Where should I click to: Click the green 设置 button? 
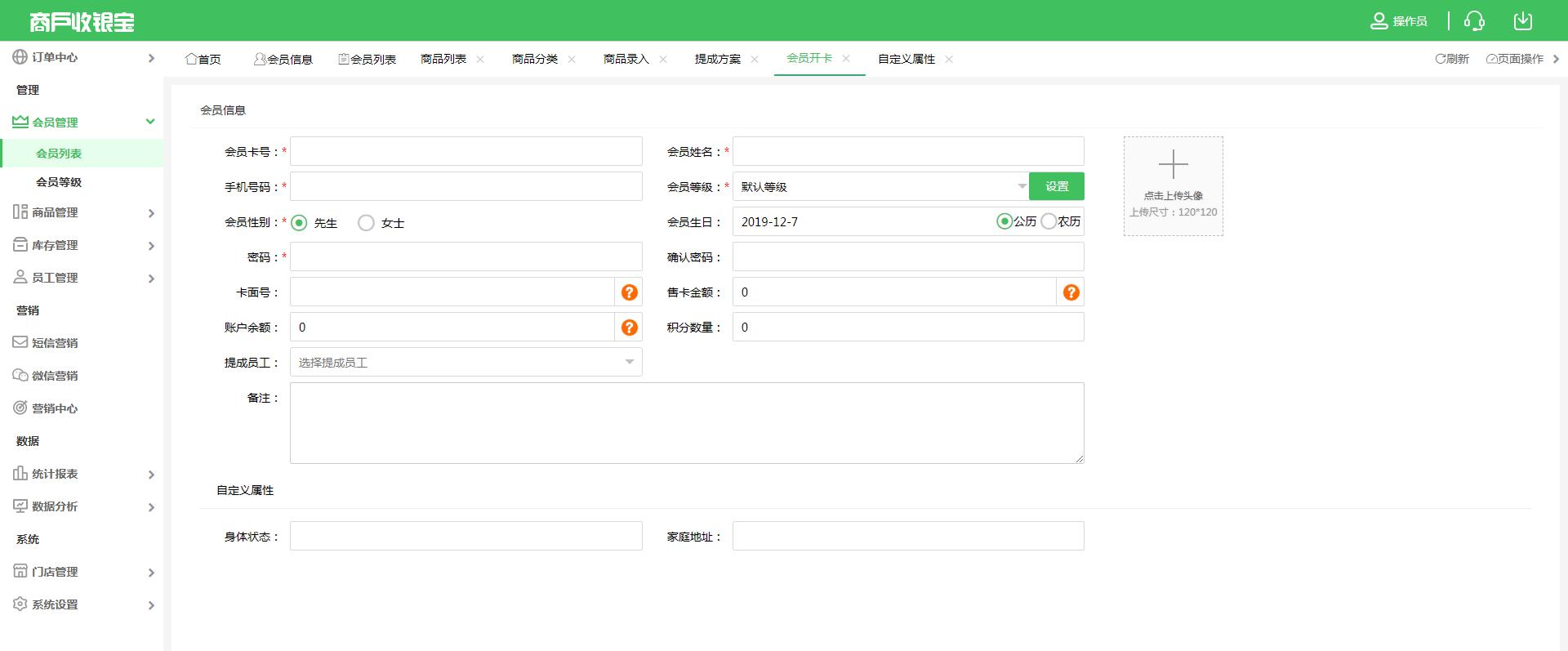[x=1056, y=186]
